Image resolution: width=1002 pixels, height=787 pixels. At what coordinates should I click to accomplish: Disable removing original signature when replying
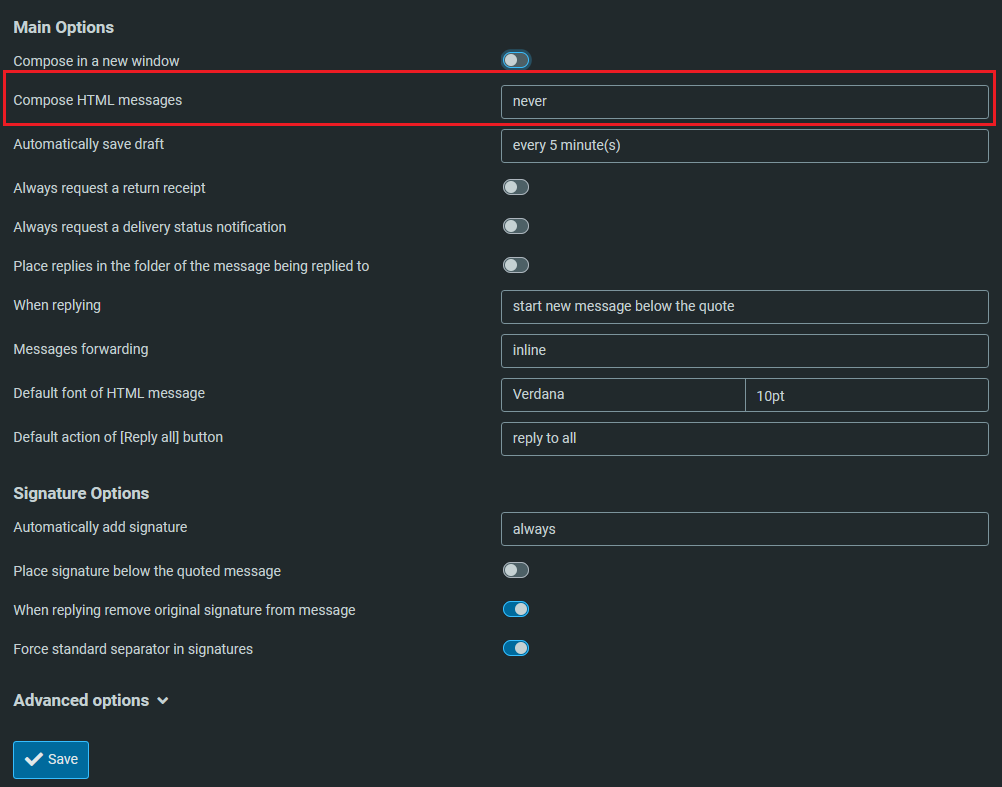tap(515, 609)
